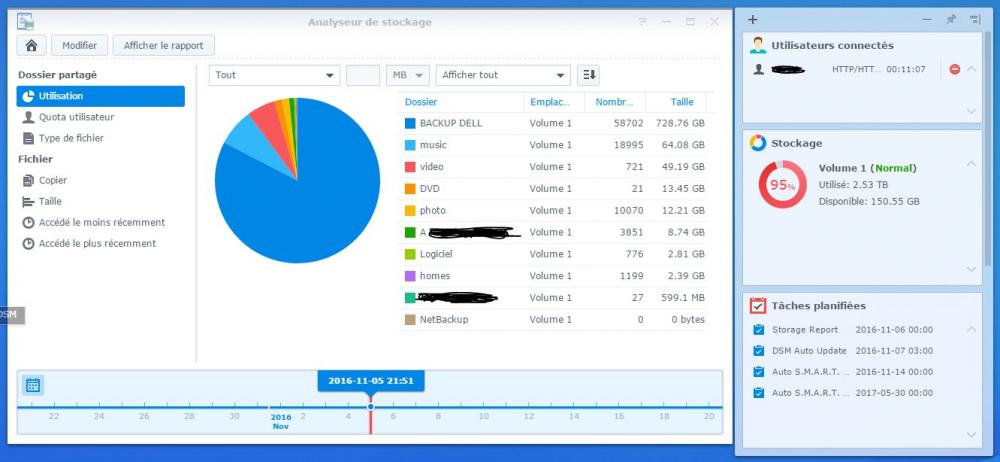The image size is (1000, 462).
Task: Select 'Type de fichier' in the sidebar
Action: (70, 138)
